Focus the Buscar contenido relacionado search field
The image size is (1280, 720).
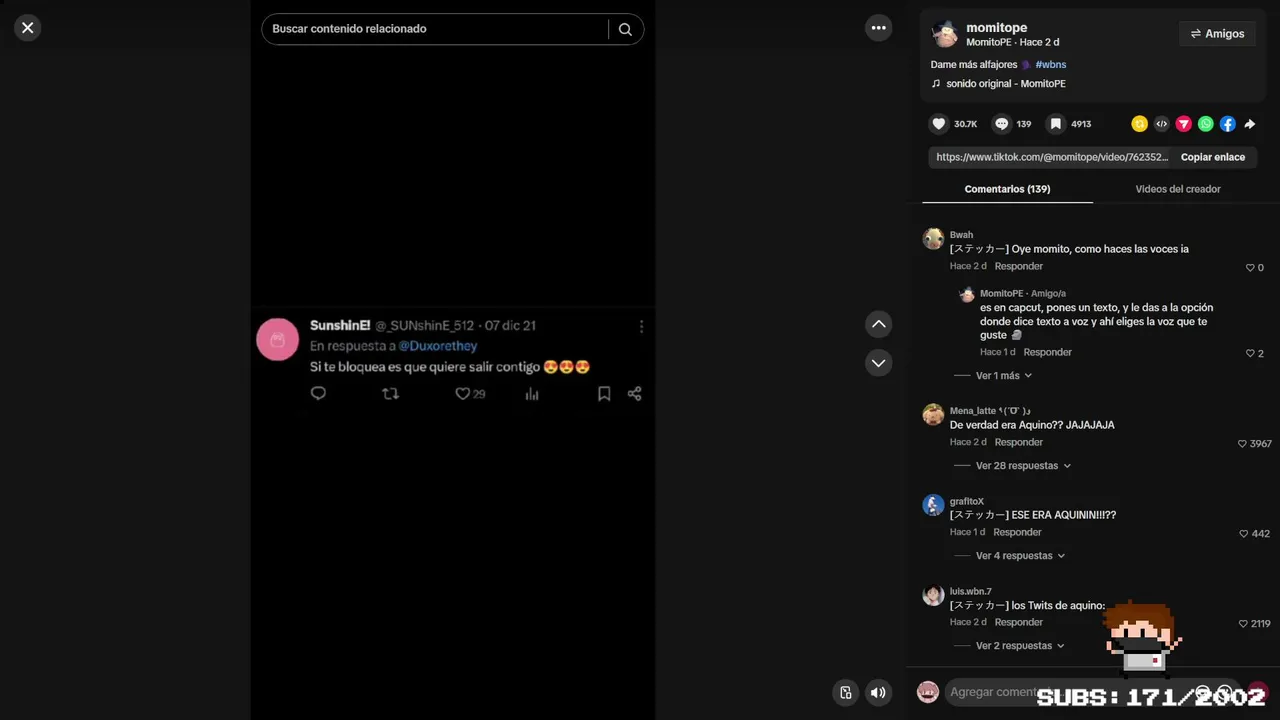click(435, 29)
